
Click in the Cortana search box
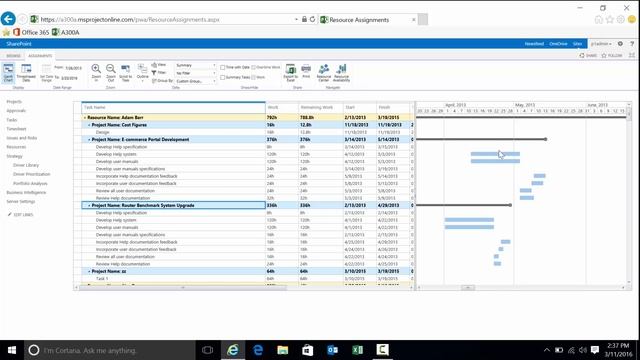pyautogui.click(x=110, y=350)
